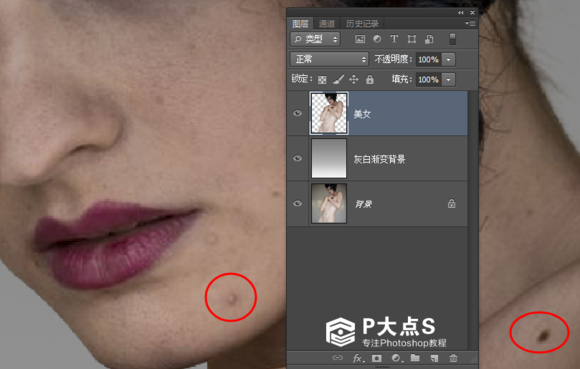Expand the 不透明度 opacity arrow
The width and height of the screenshot is (580, 369).
[449, 60]
